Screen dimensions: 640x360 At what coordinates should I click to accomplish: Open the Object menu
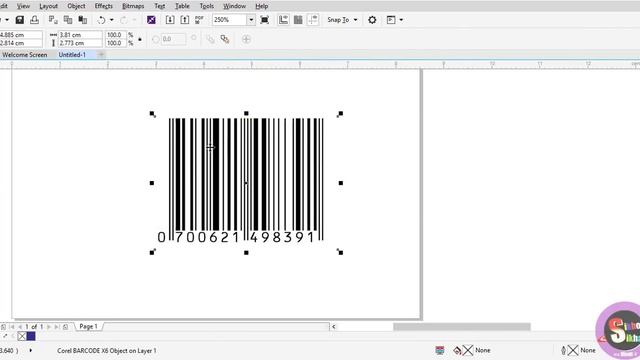(x=76, y=6)
